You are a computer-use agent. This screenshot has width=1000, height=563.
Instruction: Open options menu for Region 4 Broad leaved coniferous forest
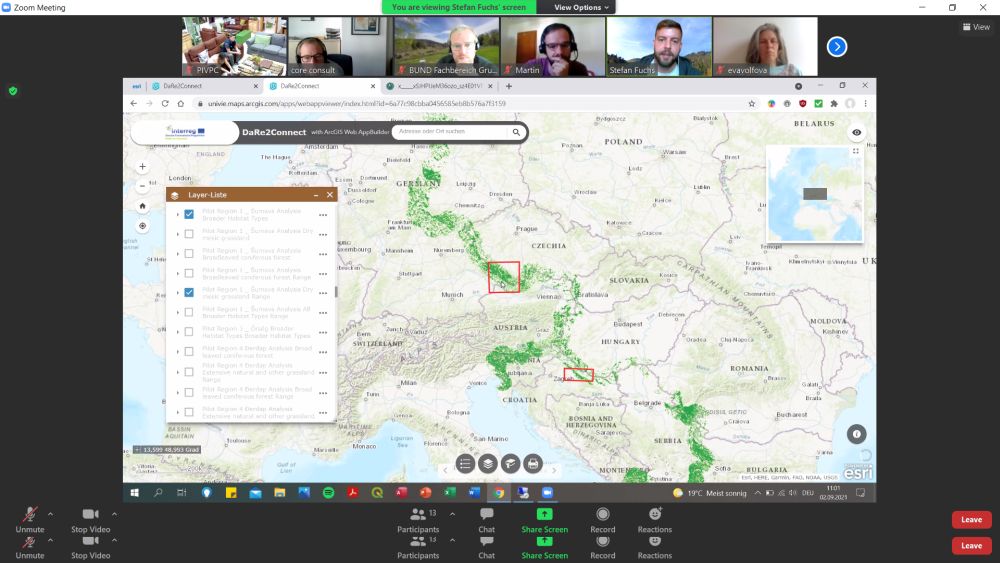coord(323,351)
